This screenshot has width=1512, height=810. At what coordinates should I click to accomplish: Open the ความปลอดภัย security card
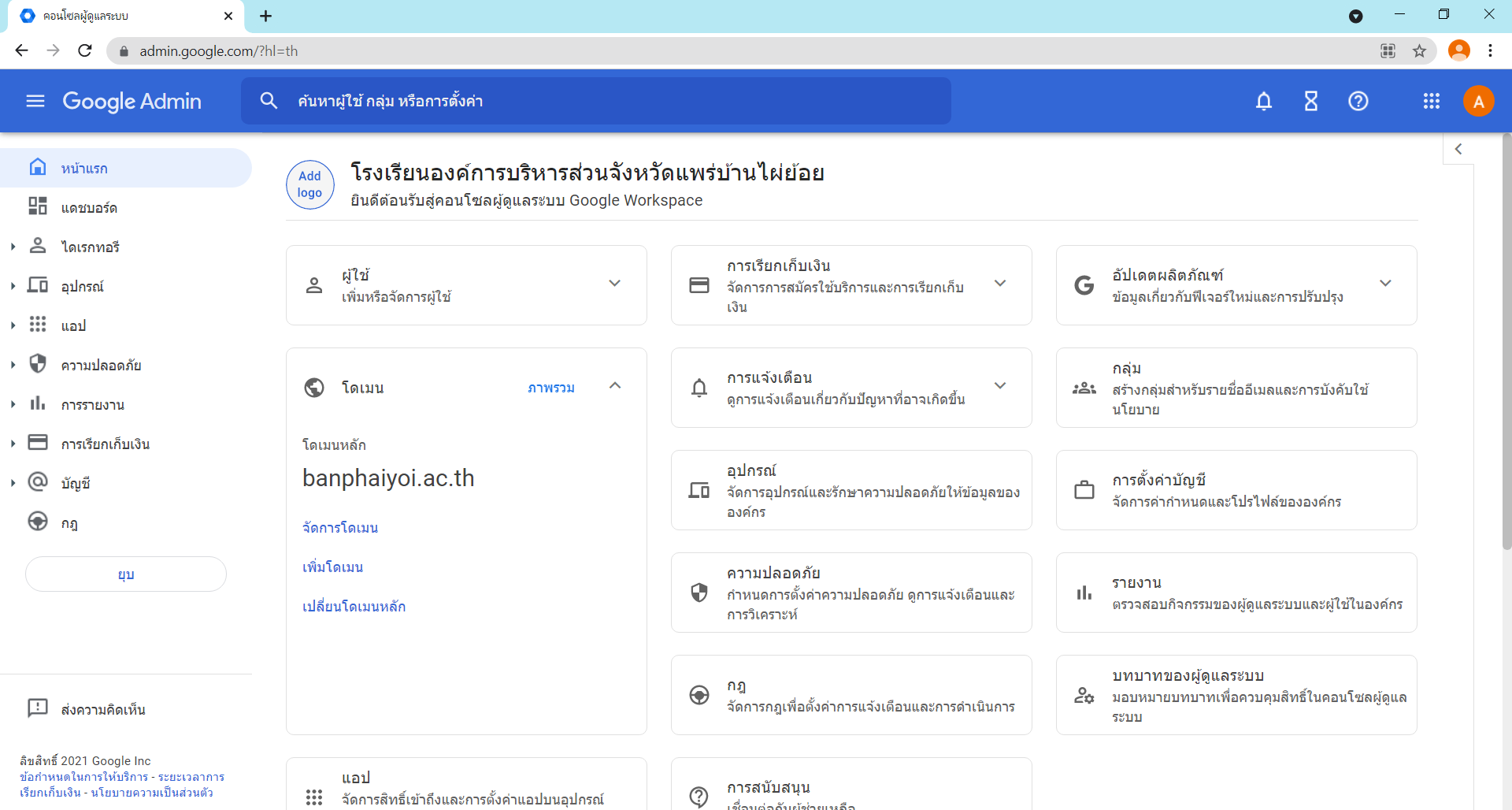tap(851, 593)
